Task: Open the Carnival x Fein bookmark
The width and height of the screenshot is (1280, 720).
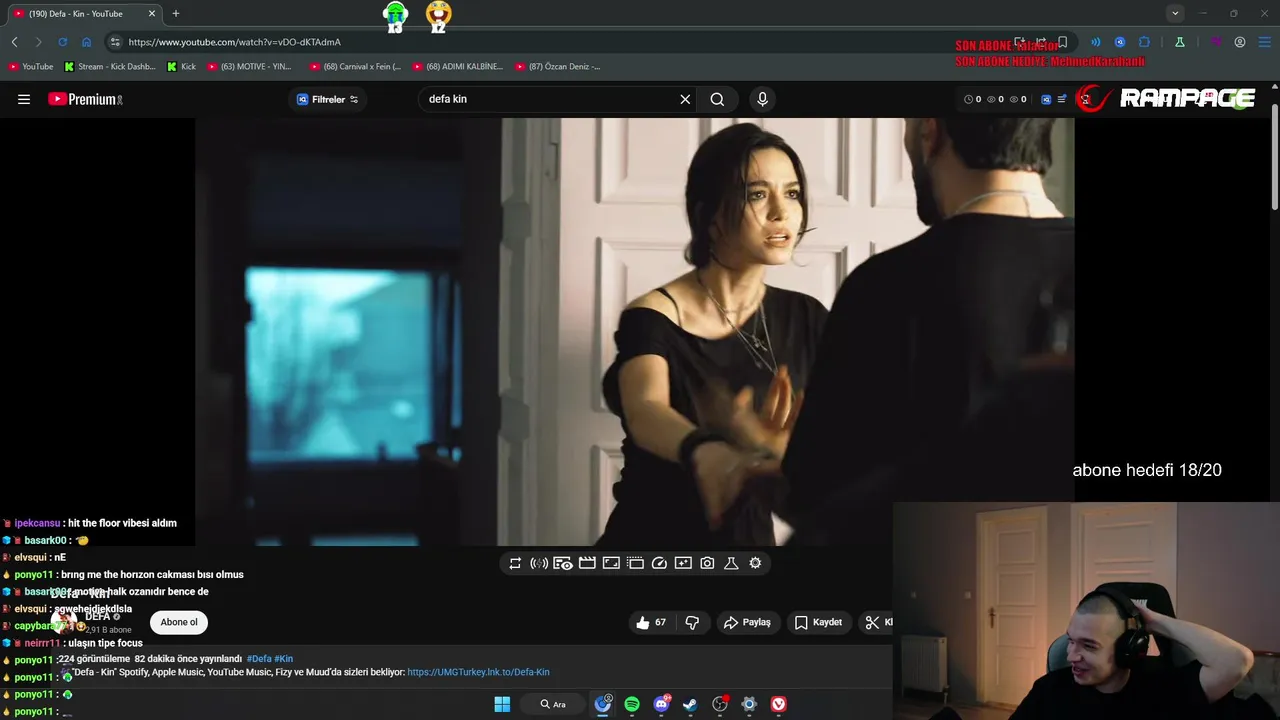Action: (x=355, y=66)
